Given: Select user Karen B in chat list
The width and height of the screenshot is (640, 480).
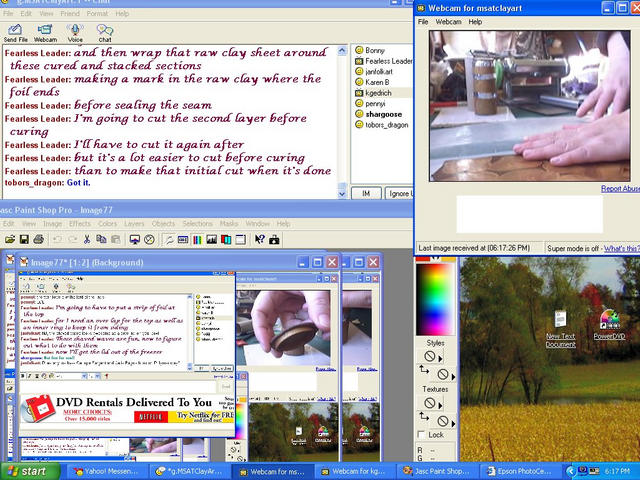Looking at the screenshot, I should click(x=377, y=82).
